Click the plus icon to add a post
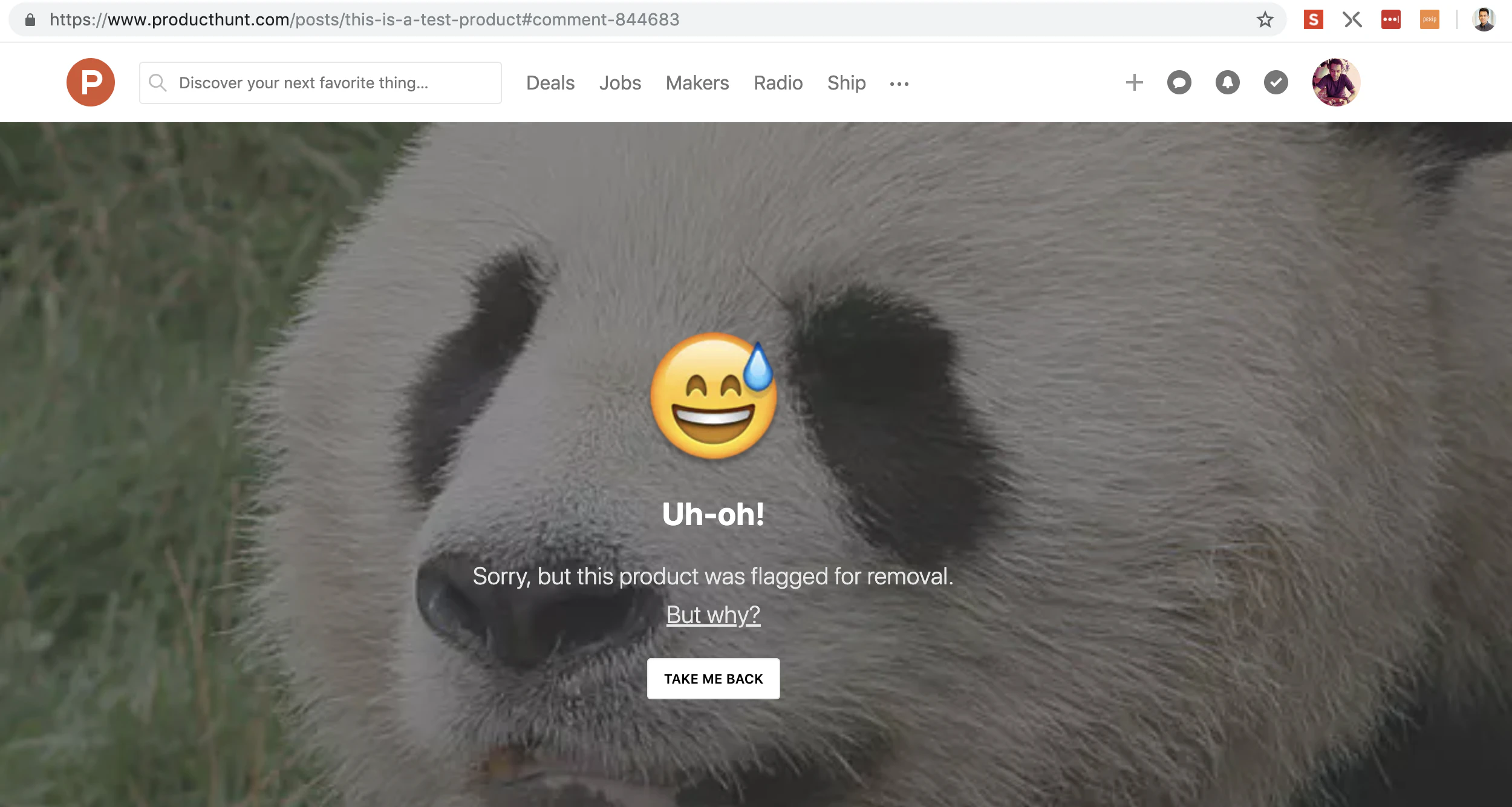This screenshot has width=1512, height=807. click(1135, 82)
